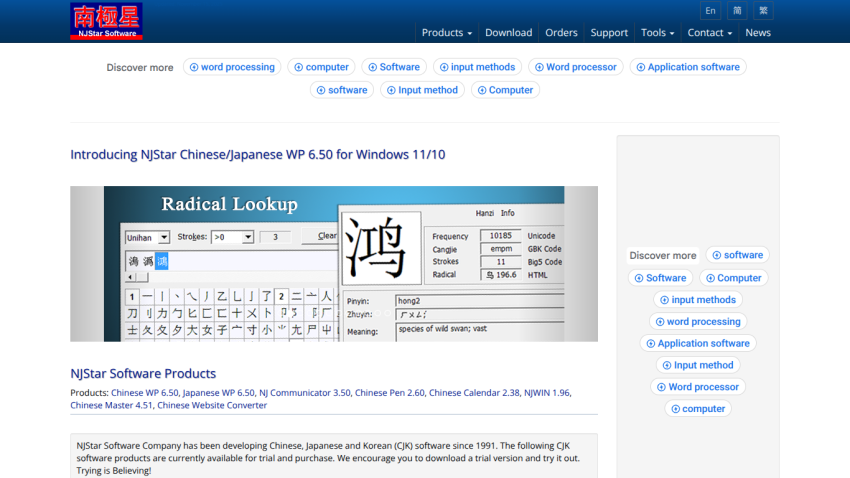Click the top capitalized 'Computer' tag
Screen dimensions: 850x478
(505, 90)
